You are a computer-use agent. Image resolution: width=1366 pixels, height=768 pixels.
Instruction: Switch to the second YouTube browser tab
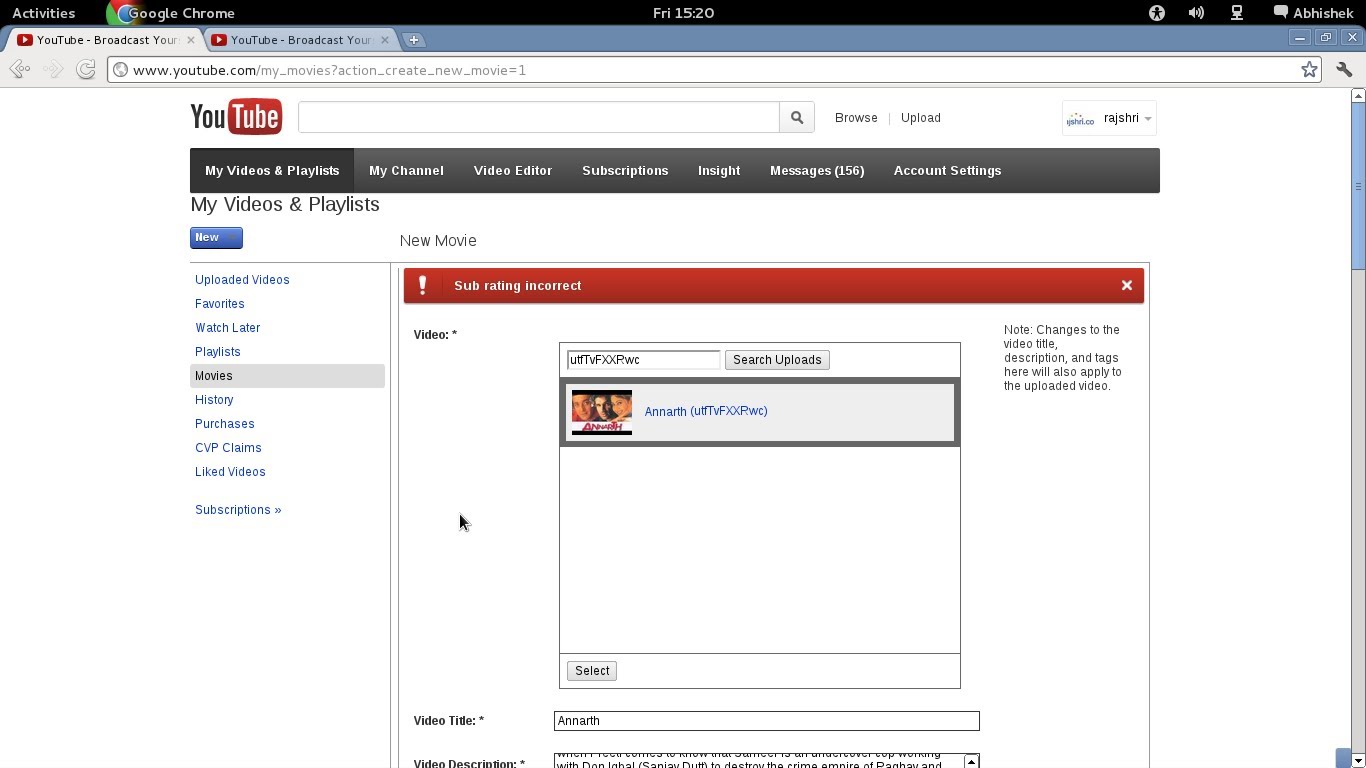(x=301, y=40)
